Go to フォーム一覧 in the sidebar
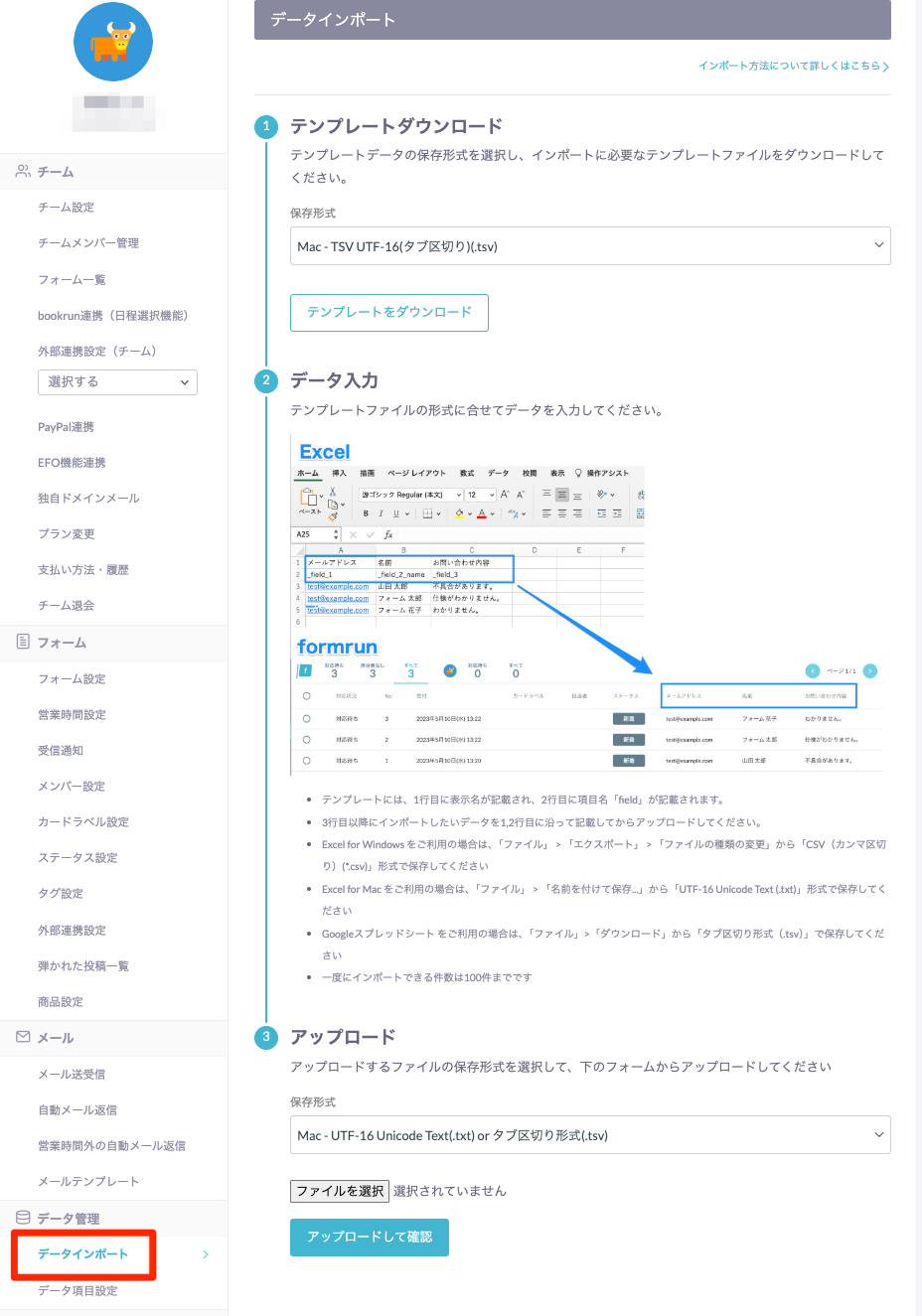Viewport: 922px width, 1316px height. click(72, 279)
